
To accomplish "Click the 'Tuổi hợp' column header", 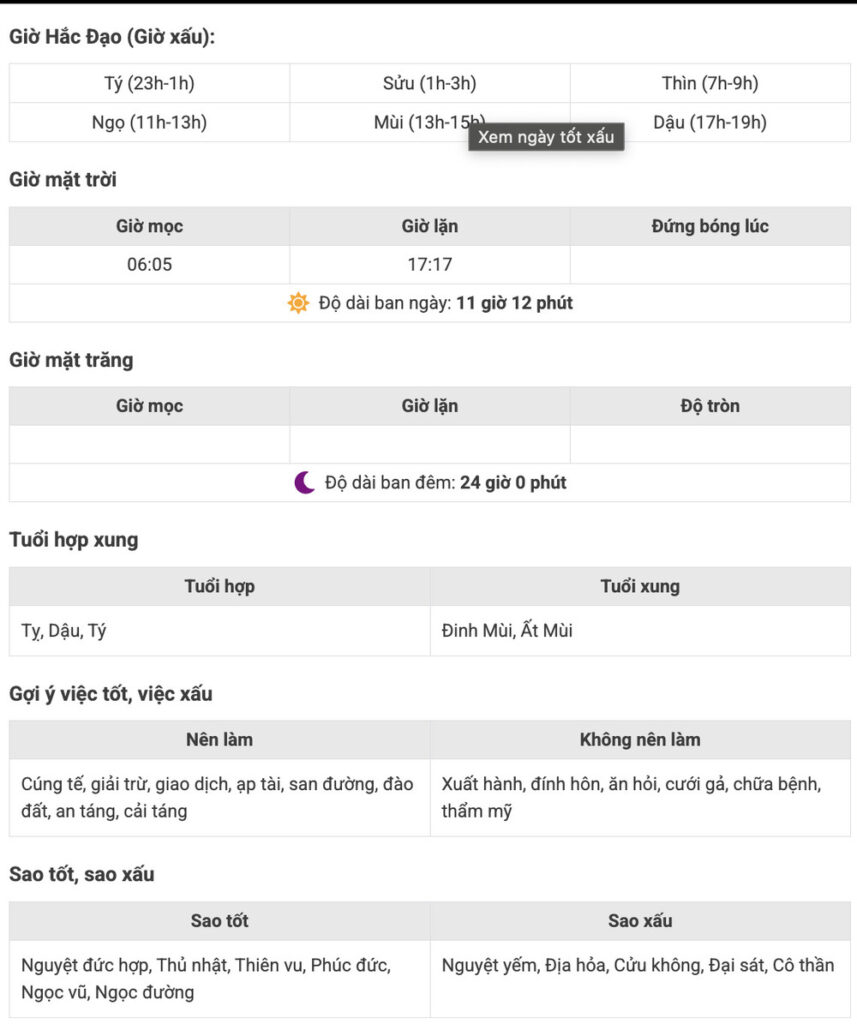I will 219,586.
